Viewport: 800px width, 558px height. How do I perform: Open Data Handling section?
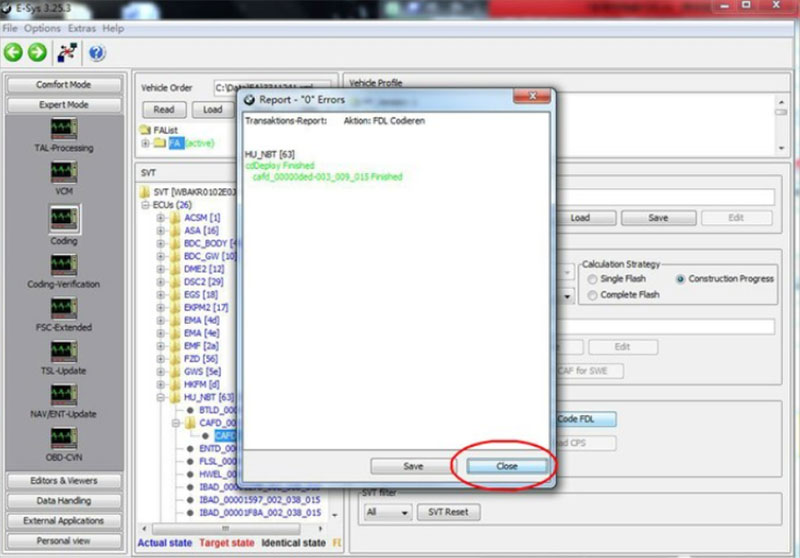click(x=64, y=501)
